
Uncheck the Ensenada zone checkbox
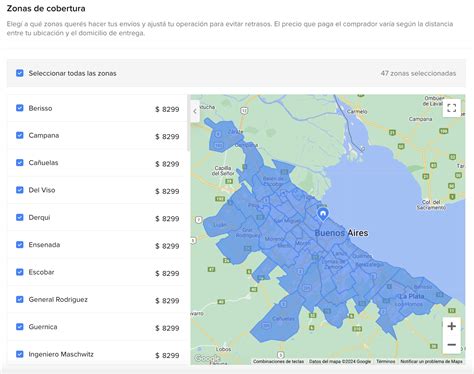[x=20, y=245]
